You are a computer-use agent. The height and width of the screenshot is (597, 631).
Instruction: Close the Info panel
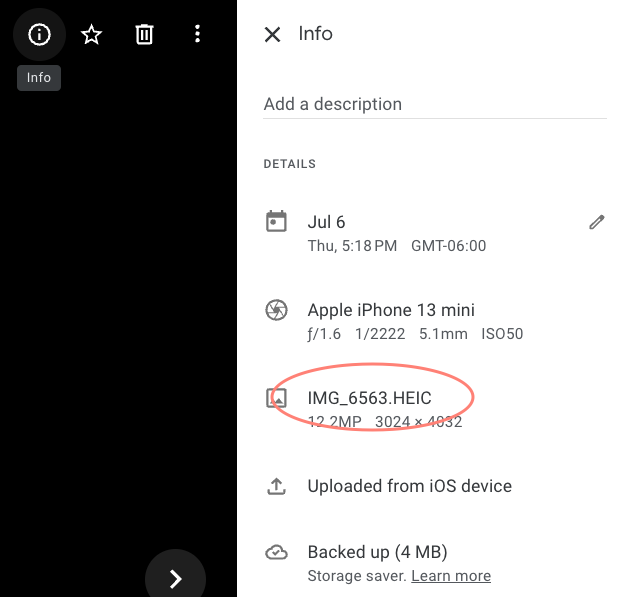[x=272, y=35]
